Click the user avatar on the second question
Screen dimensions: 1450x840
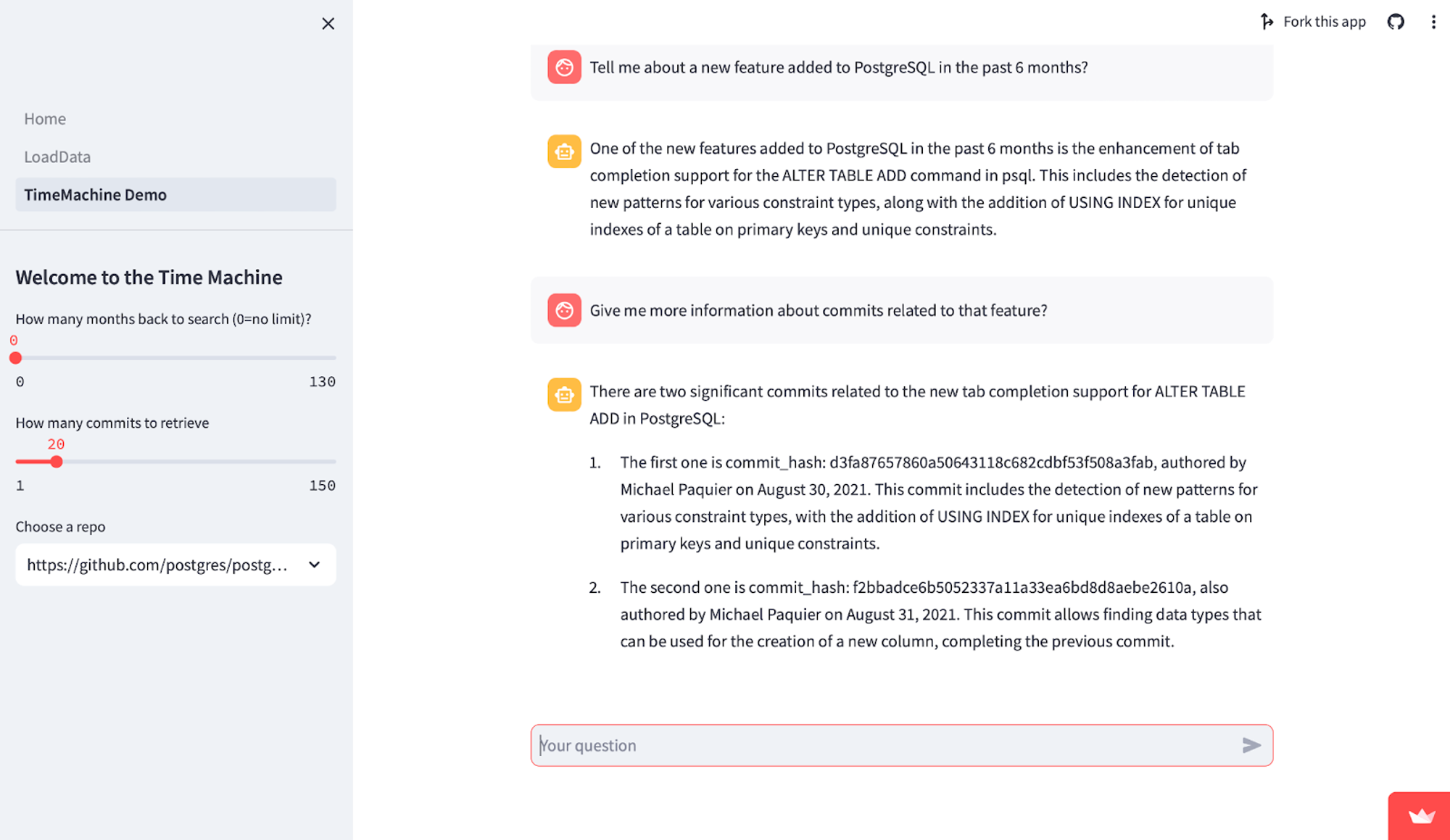pos(564,310)
